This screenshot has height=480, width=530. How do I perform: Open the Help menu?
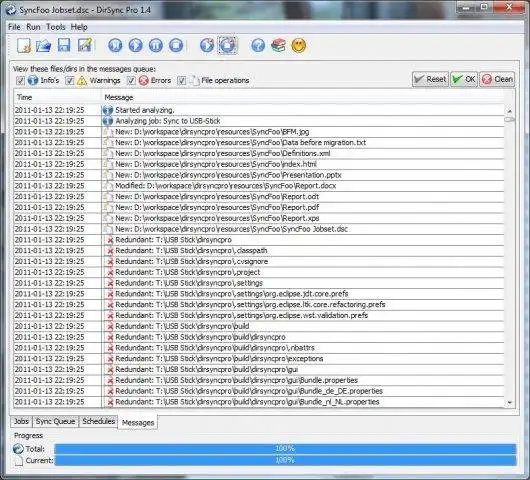[79, 27]
